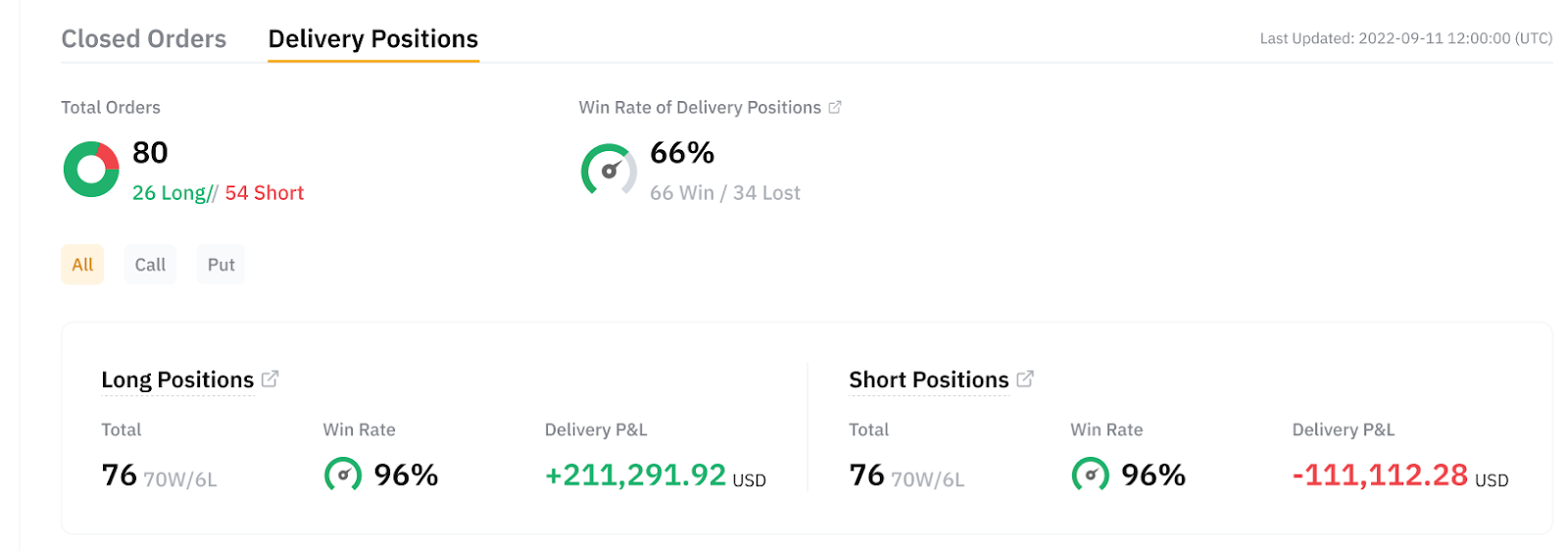Click the Win Rate of Delivery Positions label
1568x551 pixels.
(700, 108)
